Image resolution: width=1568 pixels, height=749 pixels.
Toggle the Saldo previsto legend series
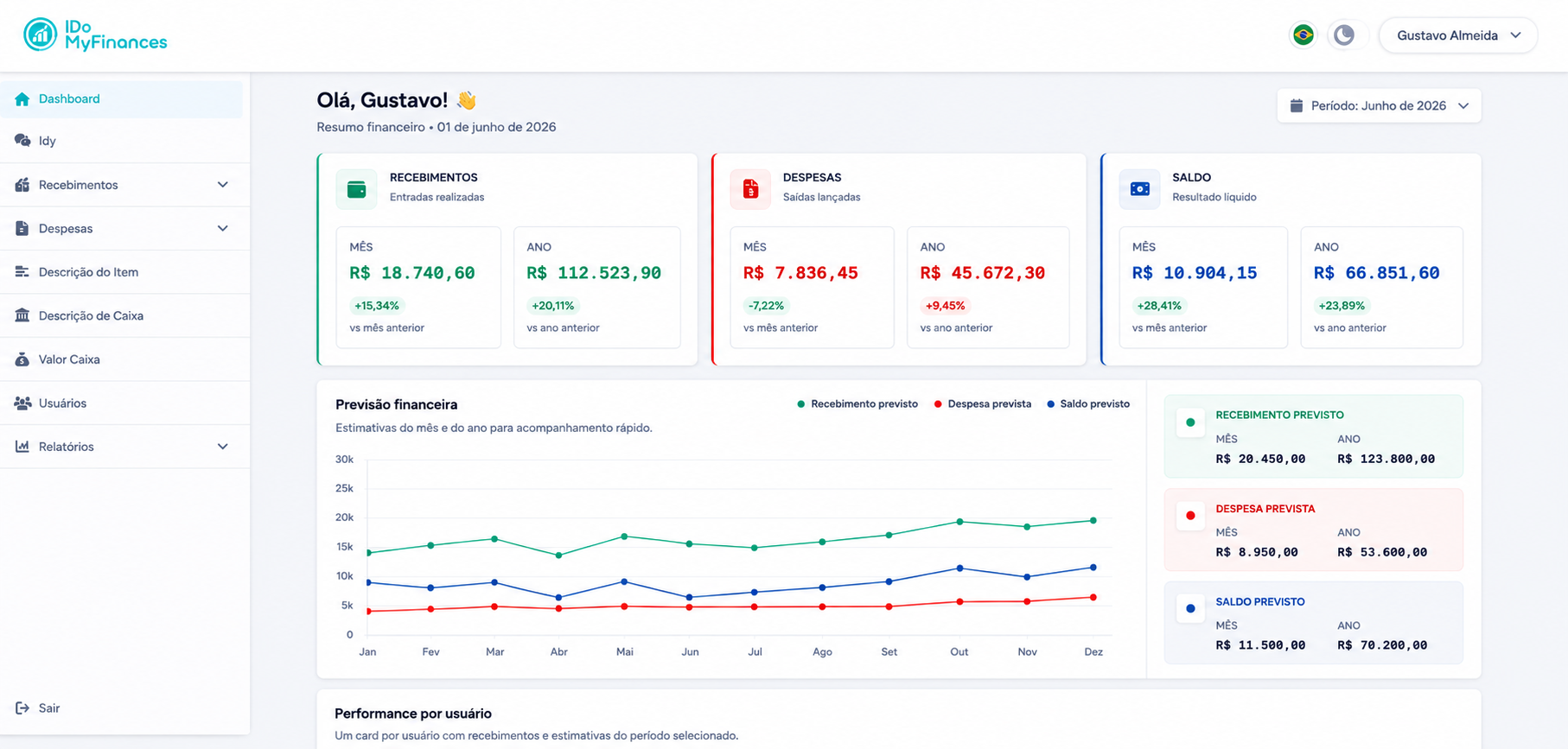click(x=1088, y=404)
